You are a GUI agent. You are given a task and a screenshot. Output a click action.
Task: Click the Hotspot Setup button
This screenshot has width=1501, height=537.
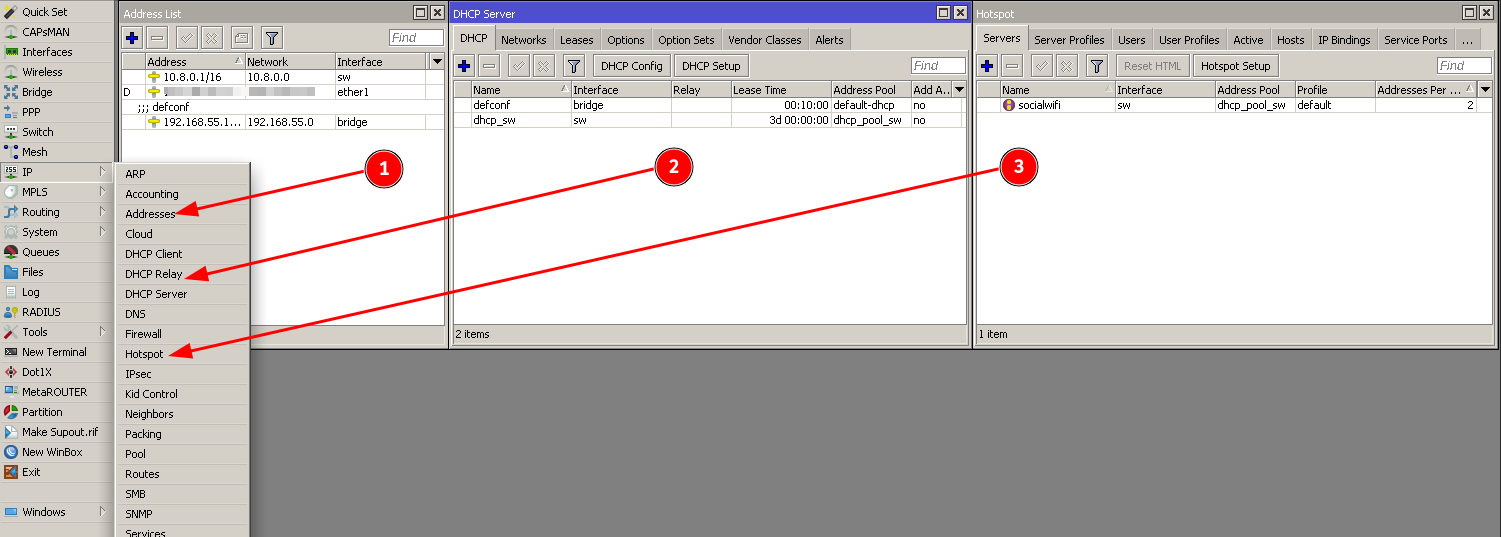[x=1235, y=66]
